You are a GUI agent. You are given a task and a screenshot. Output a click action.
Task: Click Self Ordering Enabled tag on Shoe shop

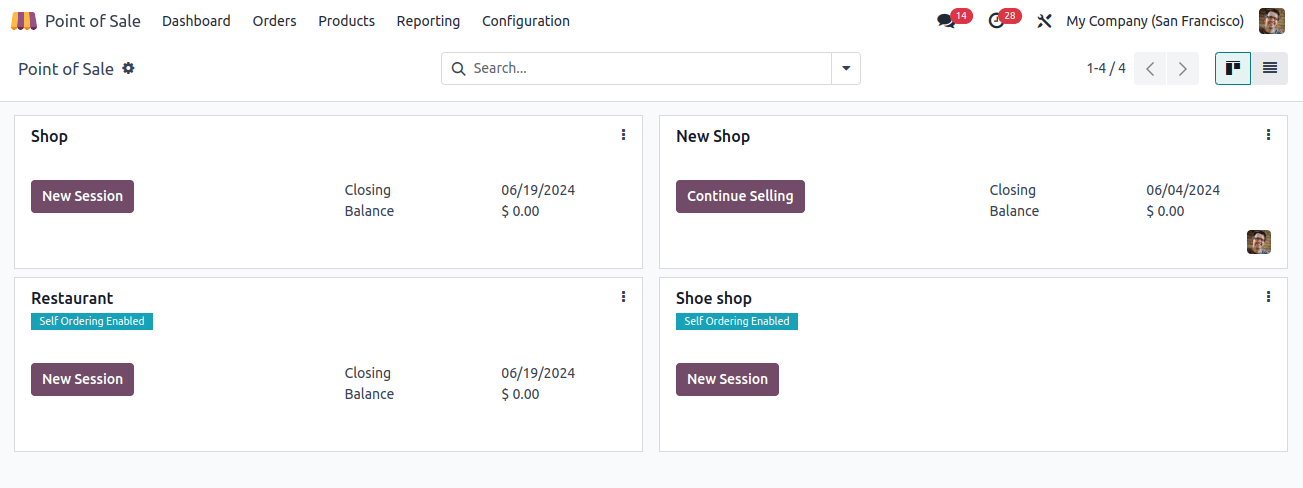click(737, 321)
